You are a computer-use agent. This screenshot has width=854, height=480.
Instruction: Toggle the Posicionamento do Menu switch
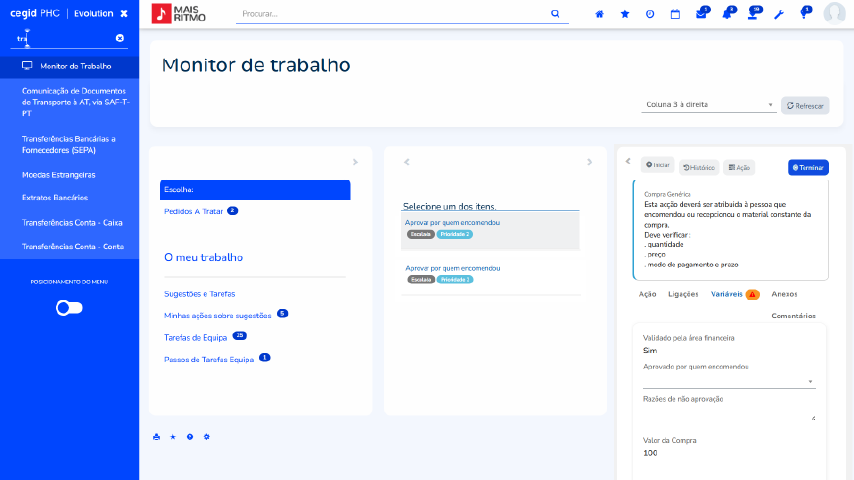tap(69, 308)
